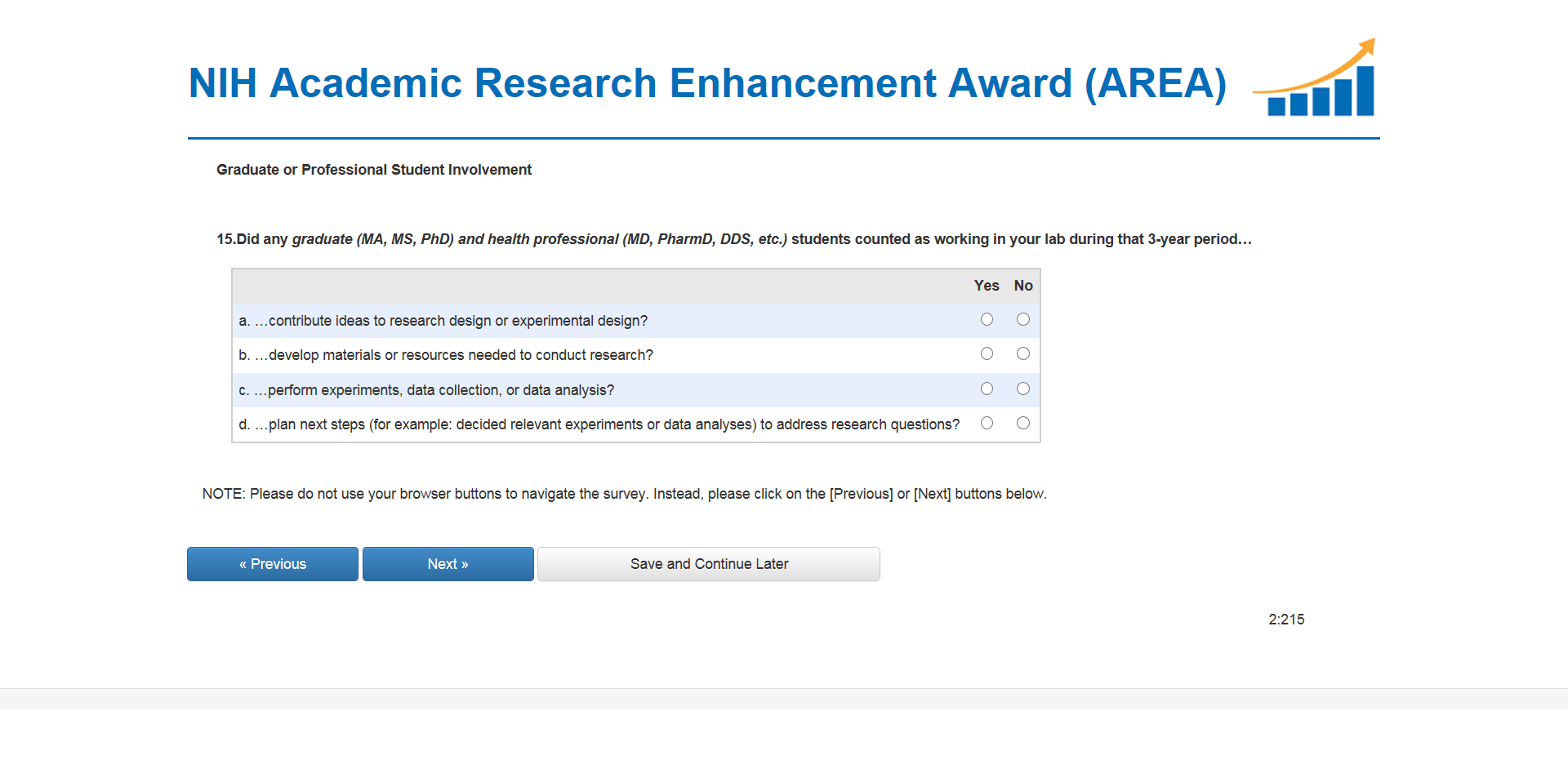This screenshot has width=1568, height=764.
Task: Select Yes for contribute ideas to research design
Action: pos(987,320)
